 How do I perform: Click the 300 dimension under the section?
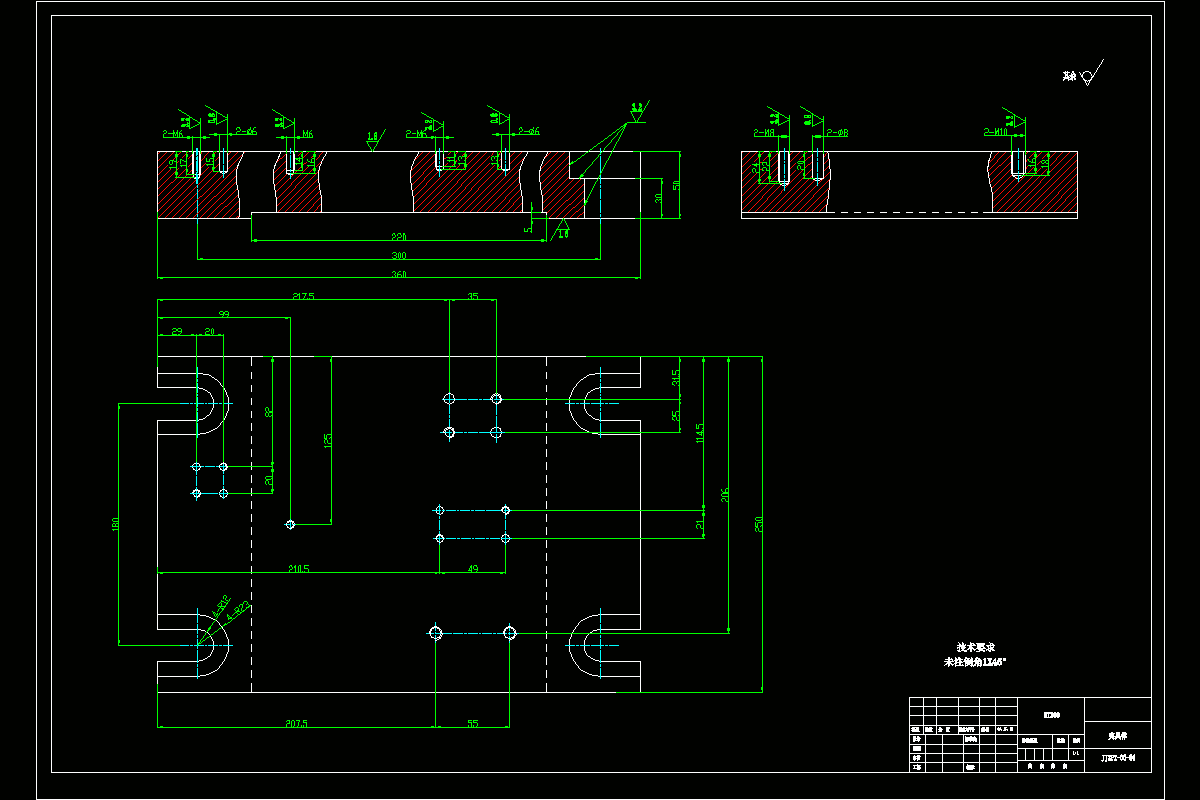coord(398,255)
